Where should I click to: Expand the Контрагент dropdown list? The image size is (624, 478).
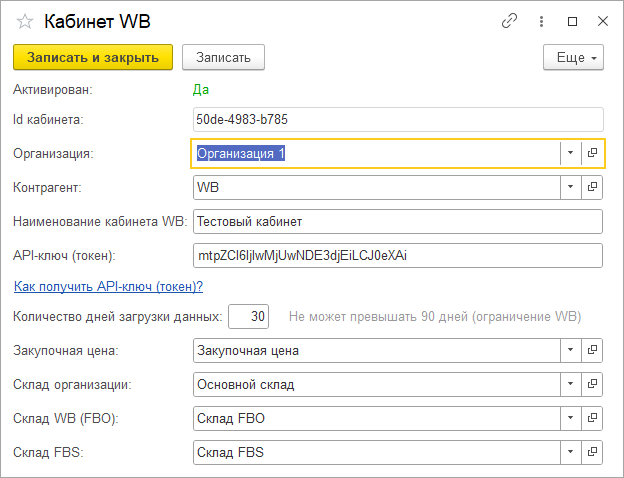(x=570, y=187)
